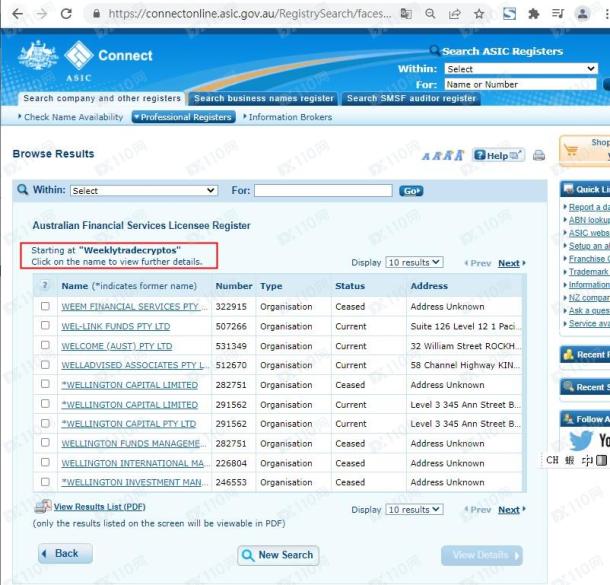Switch to Search SMSF auditor register tab
The width and height of the screenshot is (610, 585).
[x=411, y=98]
